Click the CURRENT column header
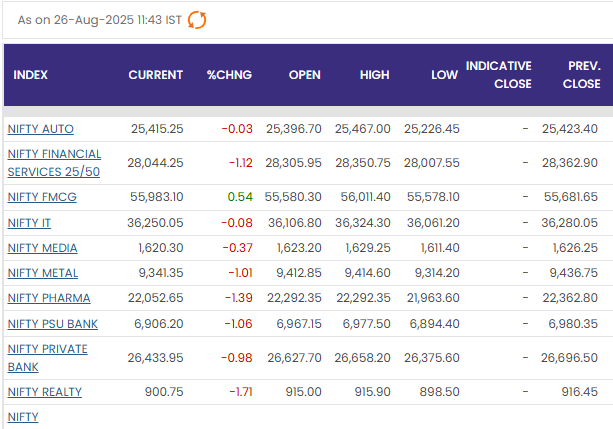 coord(156,75)
